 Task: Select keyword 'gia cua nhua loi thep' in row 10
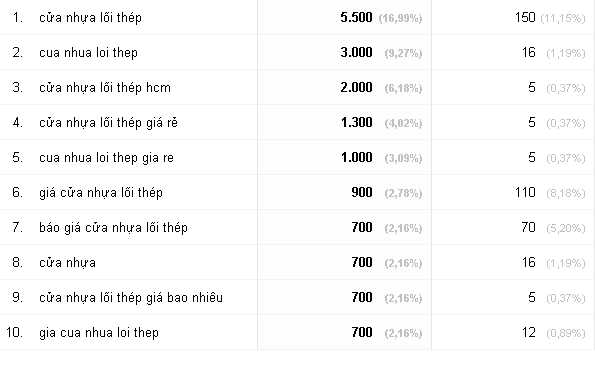tap(99, 333)
